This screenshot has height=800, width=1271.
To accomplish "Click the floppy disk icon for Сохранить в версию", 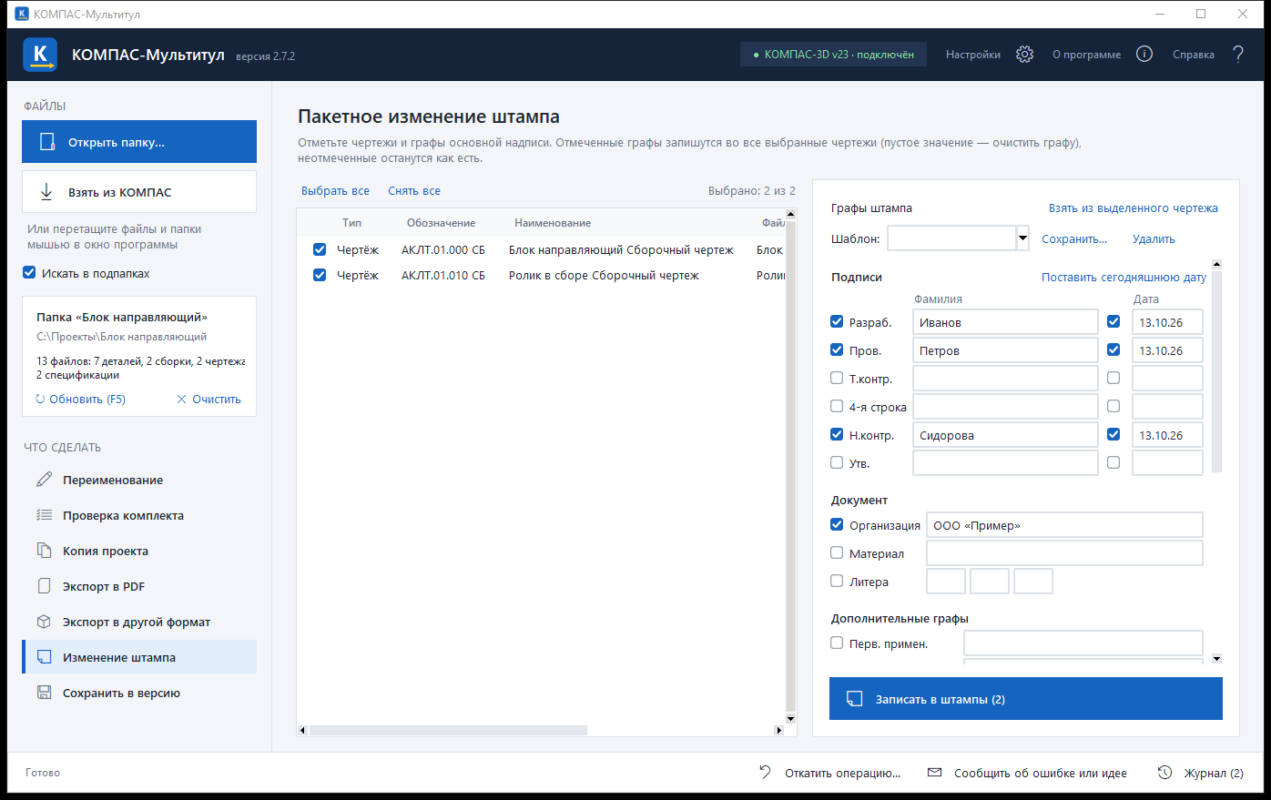I will click(44, 693).
